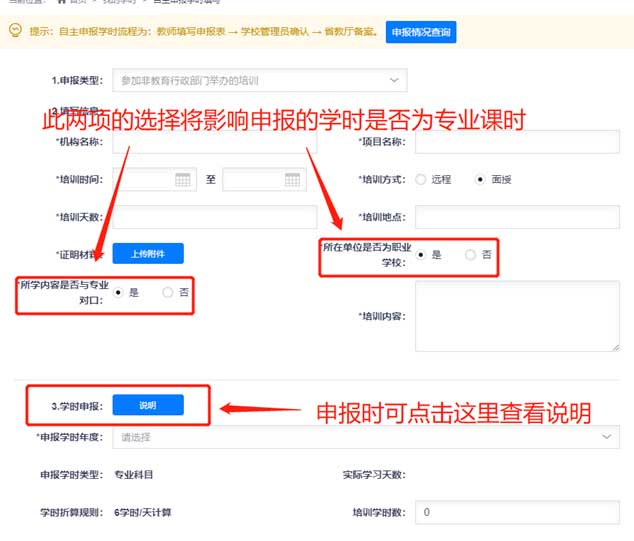Select 面授 as training method

[481, 180]
